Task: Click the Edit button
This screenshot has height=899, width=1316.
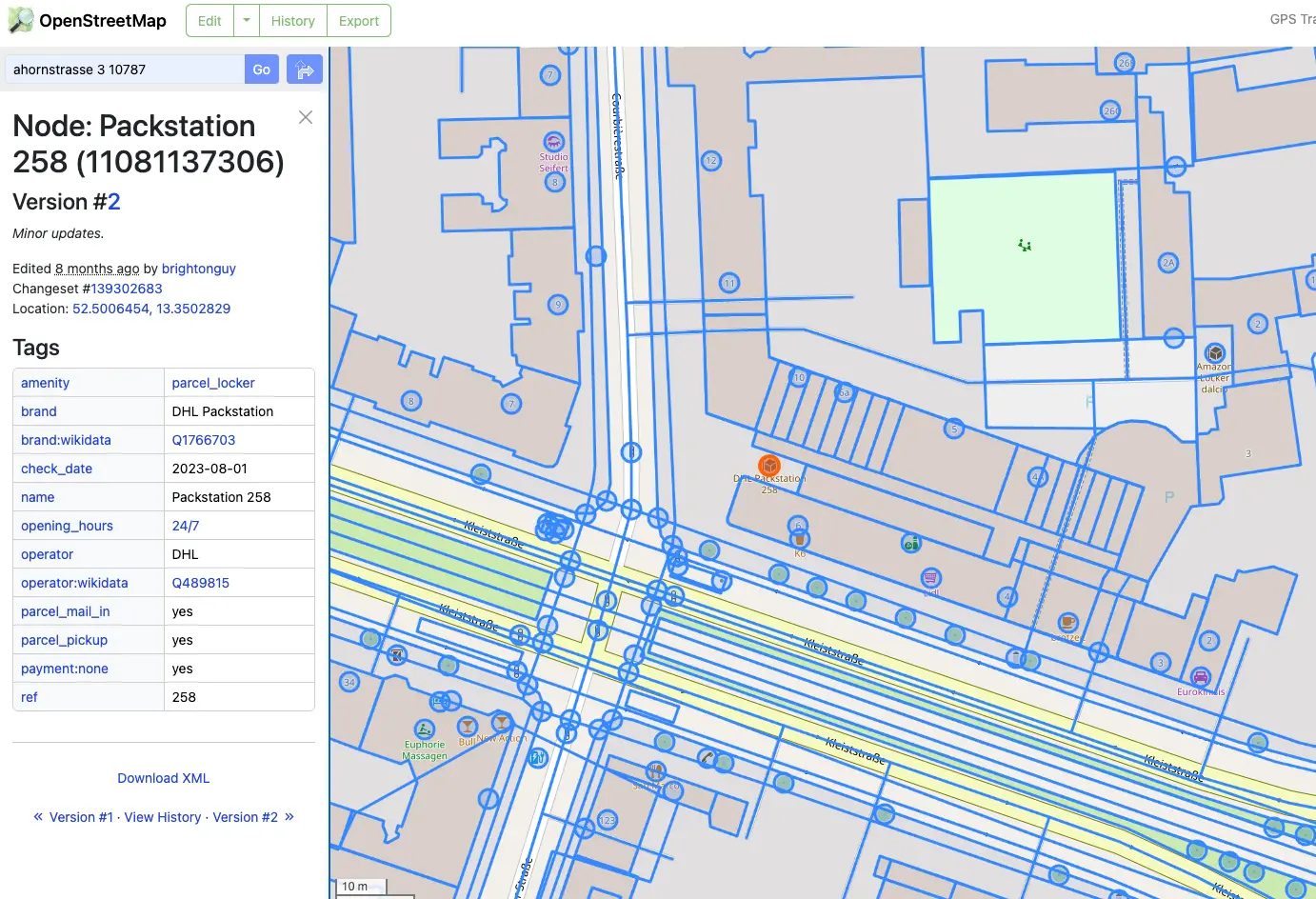Action: pyautogui.click(x=210, y=21)
